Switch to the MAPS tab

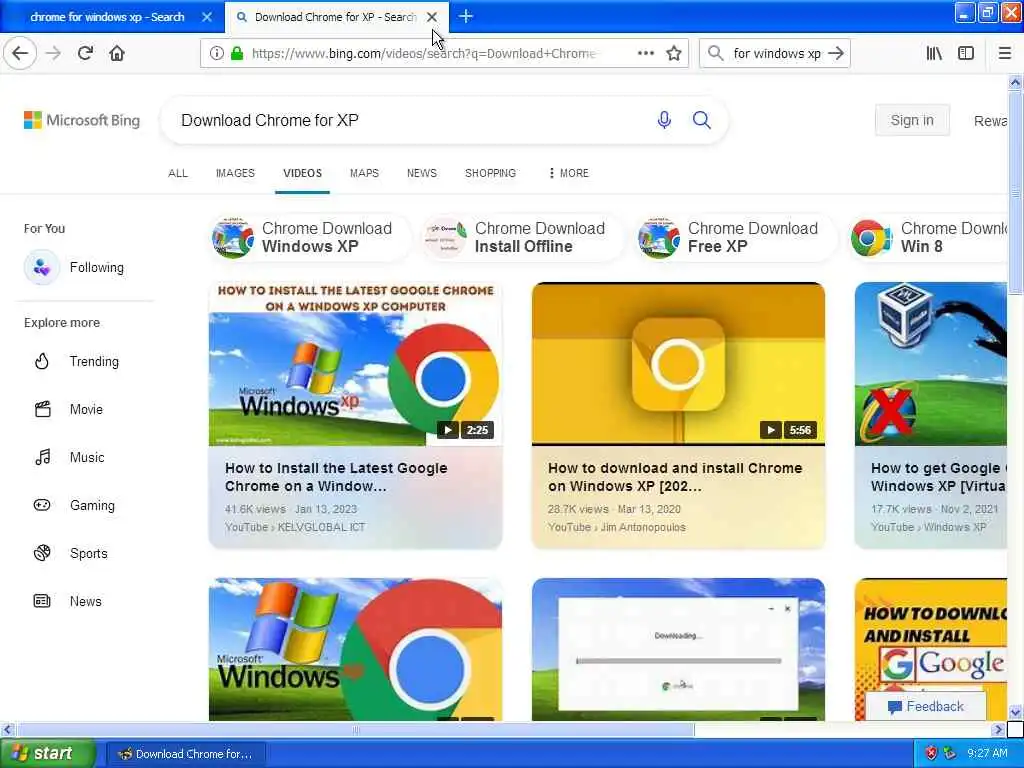tap(364, 173)
